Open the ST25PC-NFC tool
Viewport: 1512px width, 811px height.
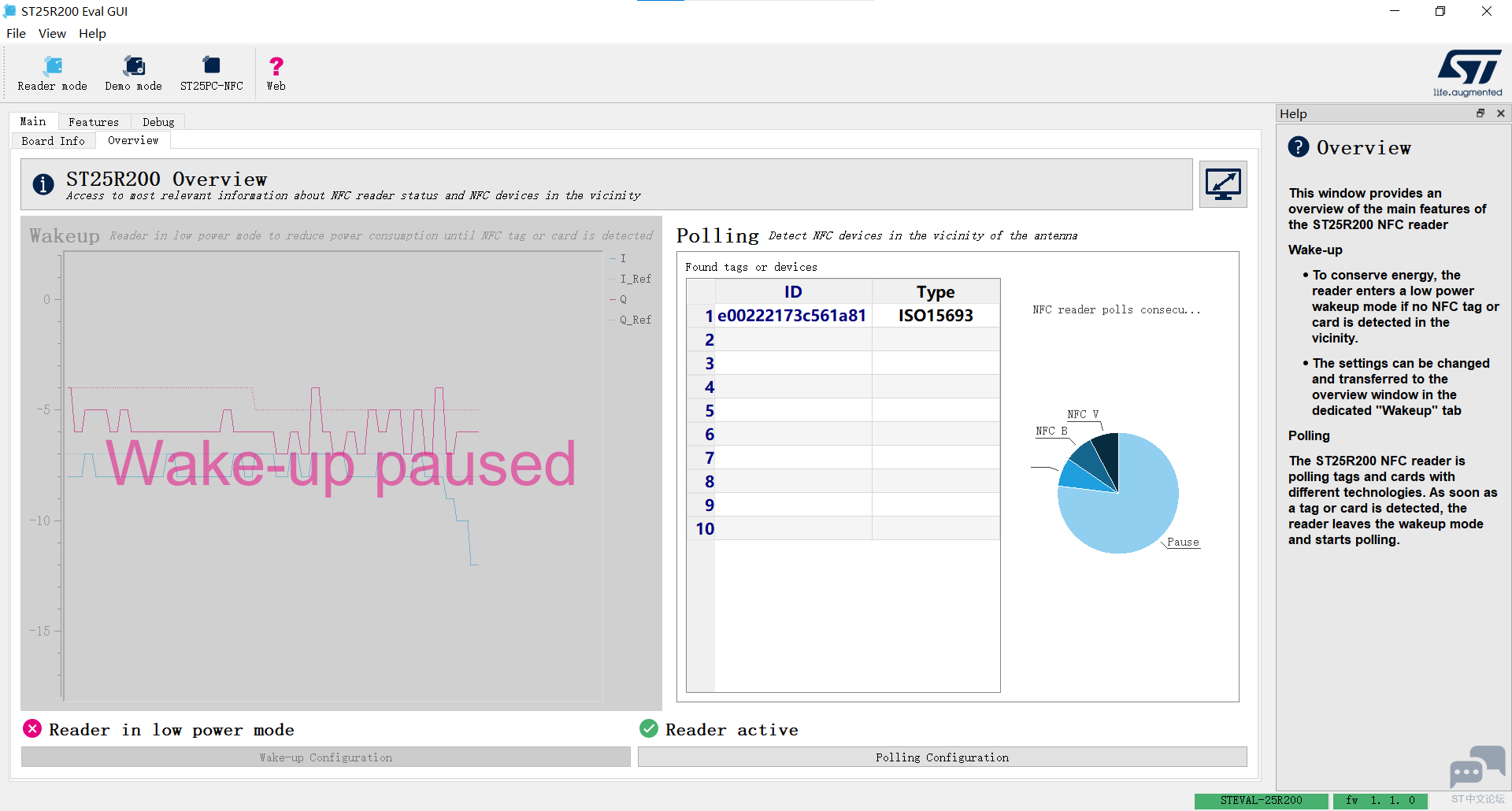pos(211,73)
